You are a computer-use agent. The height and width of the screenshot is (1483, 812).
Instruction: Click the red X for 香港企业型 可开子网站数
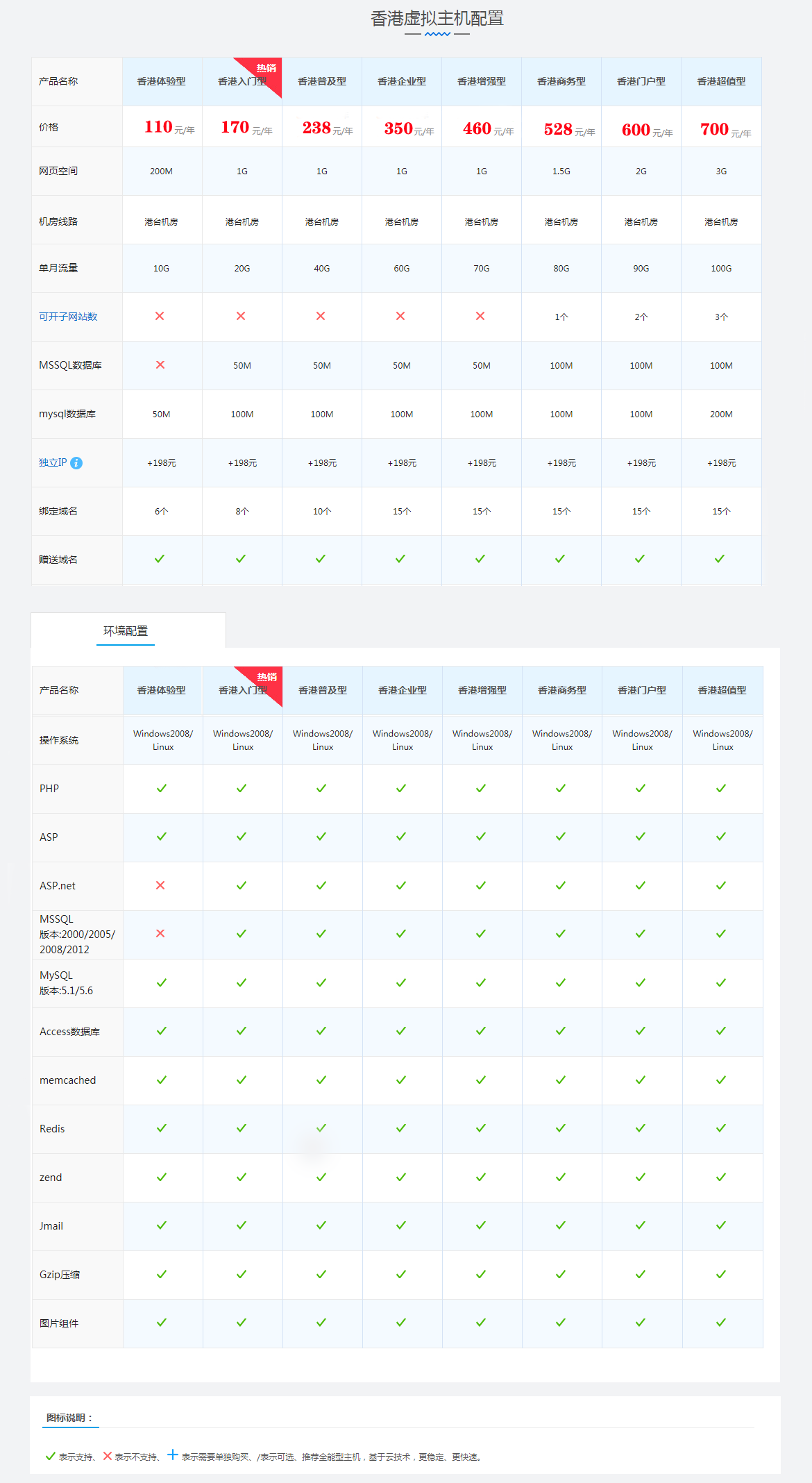[x=400, y=317]
